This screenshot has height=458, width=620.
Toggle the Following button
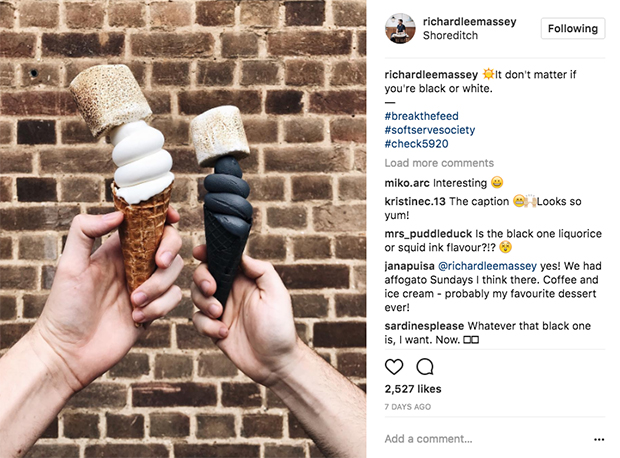click(573, 28)
